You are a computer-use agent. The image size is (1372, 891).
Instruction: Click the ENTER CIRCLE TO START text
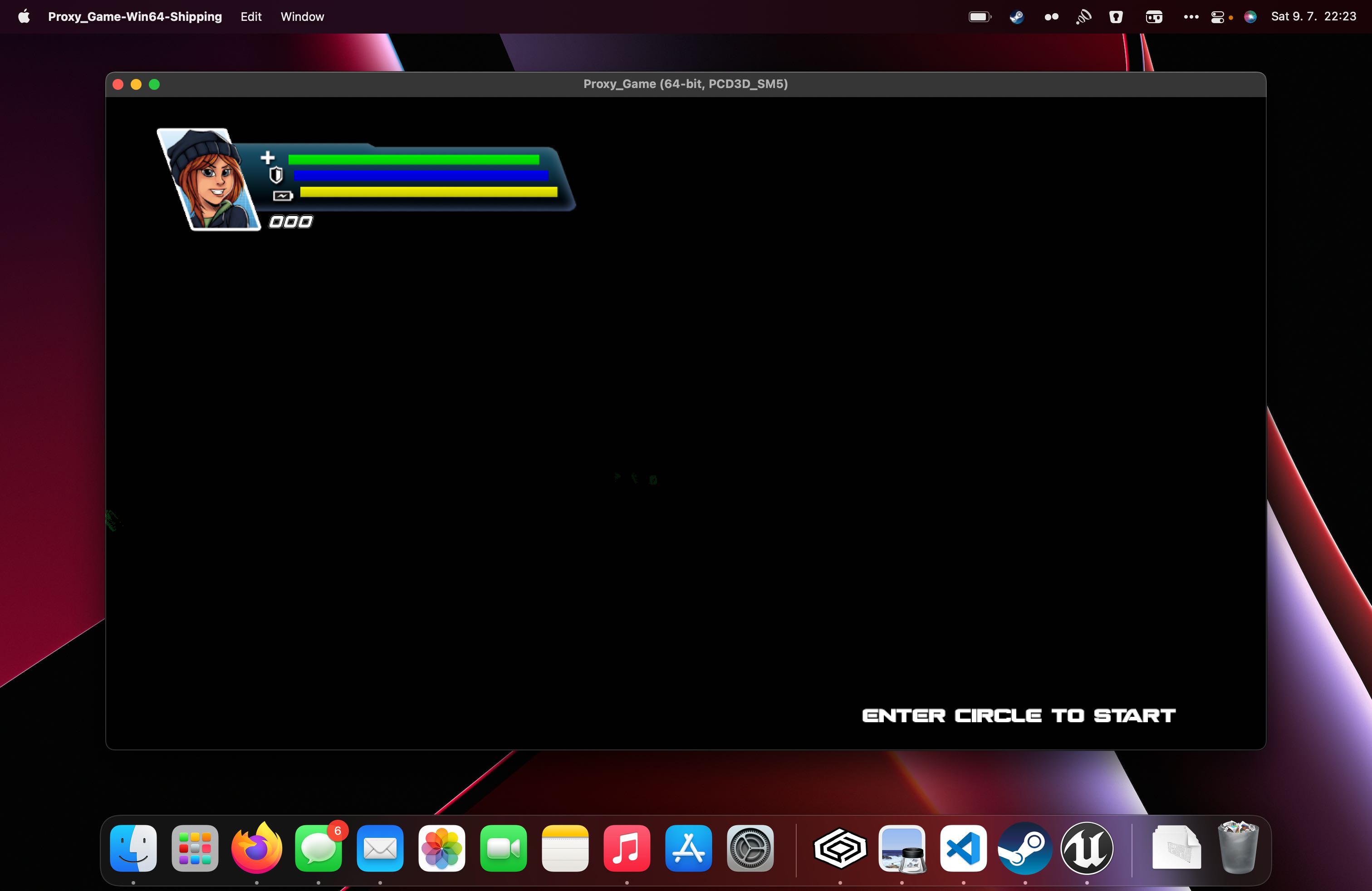(x=1019, y=715)
